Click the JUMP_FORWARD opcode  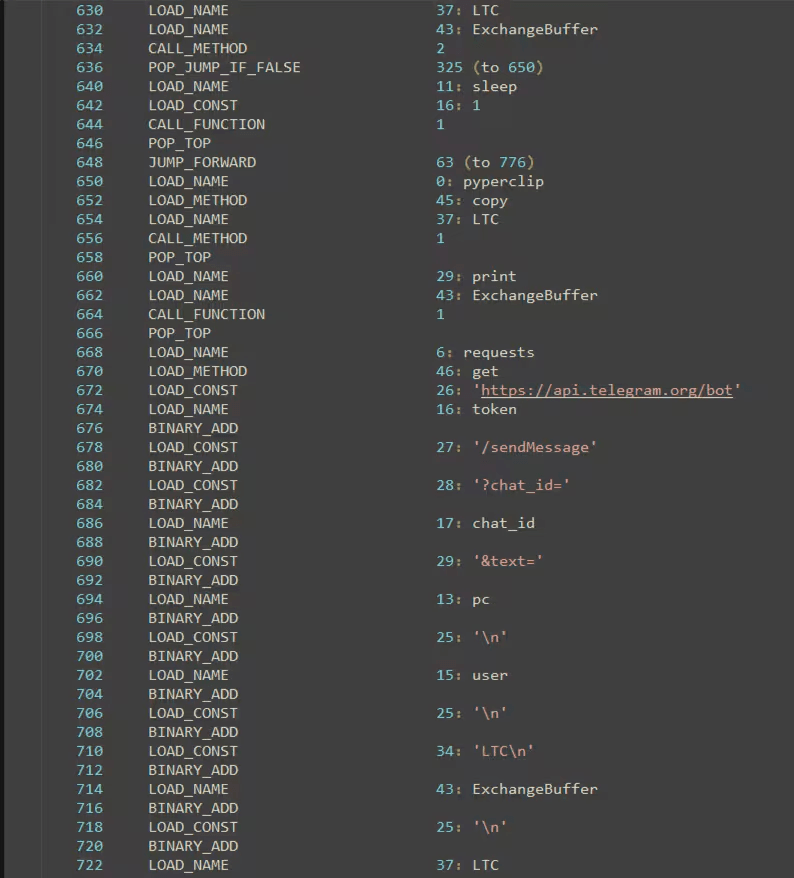pyautogui.click(x=202, y=162)
